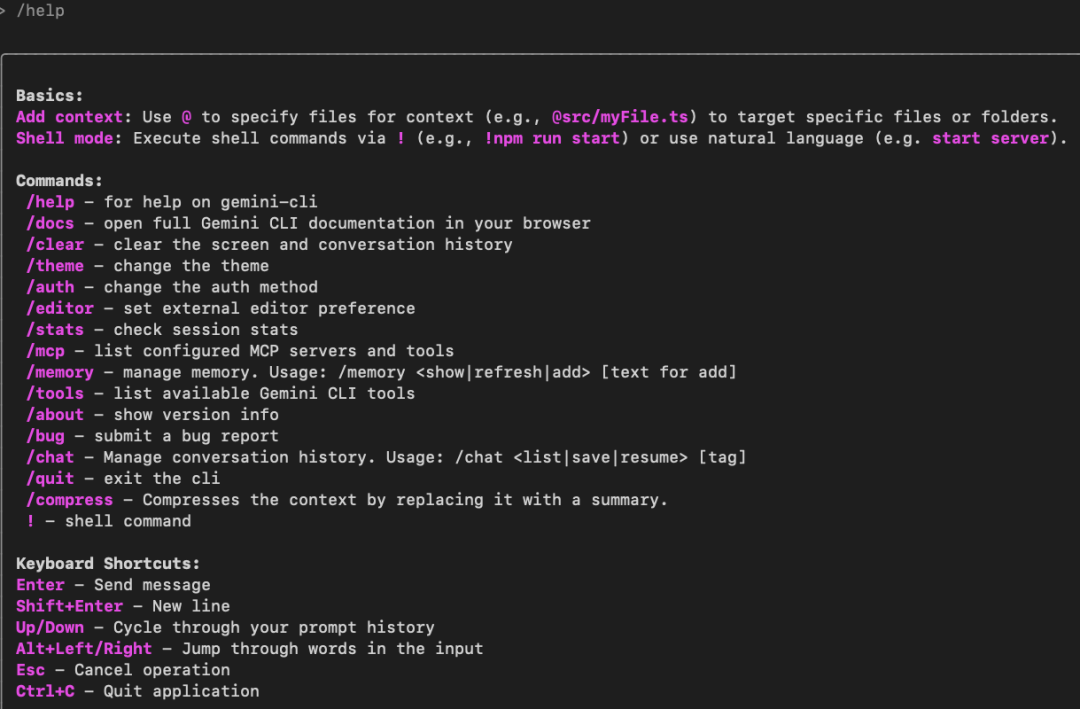Click the typed /help prompt line
The height and width of the screenshot is (709, 1080).
40,11
